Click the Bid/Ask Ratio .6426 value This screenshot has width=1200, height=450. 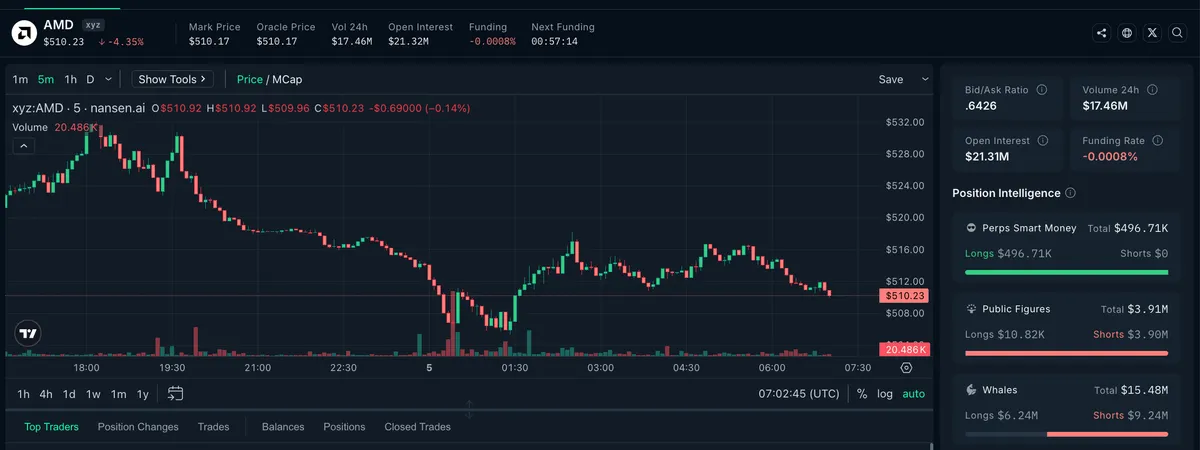(980, 106)
